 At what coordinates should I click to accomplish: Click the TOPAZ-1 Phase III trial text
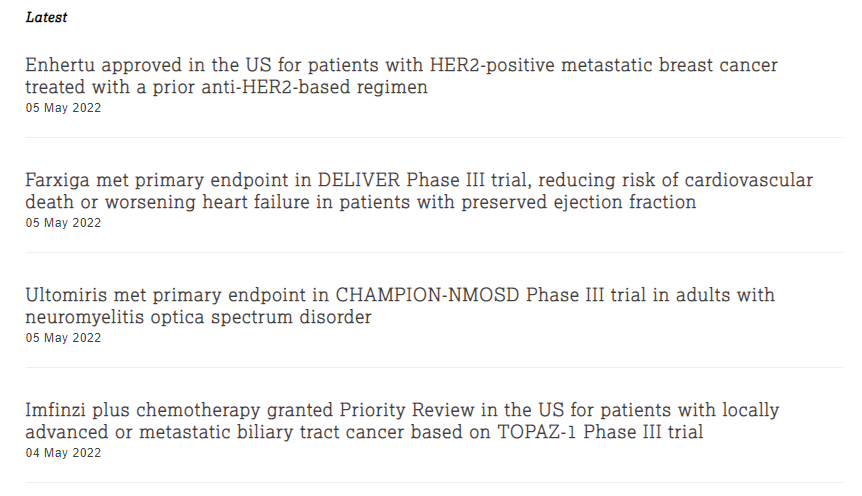point(600,432)
